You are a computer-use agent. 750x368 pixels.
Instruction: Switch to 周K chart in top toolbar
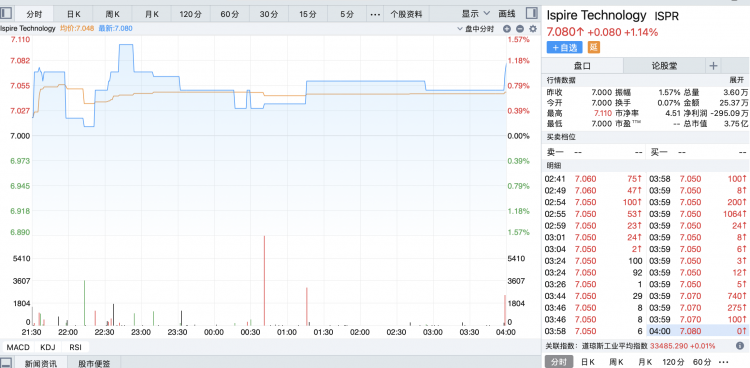pyautogui.click(x=112, y=14)
